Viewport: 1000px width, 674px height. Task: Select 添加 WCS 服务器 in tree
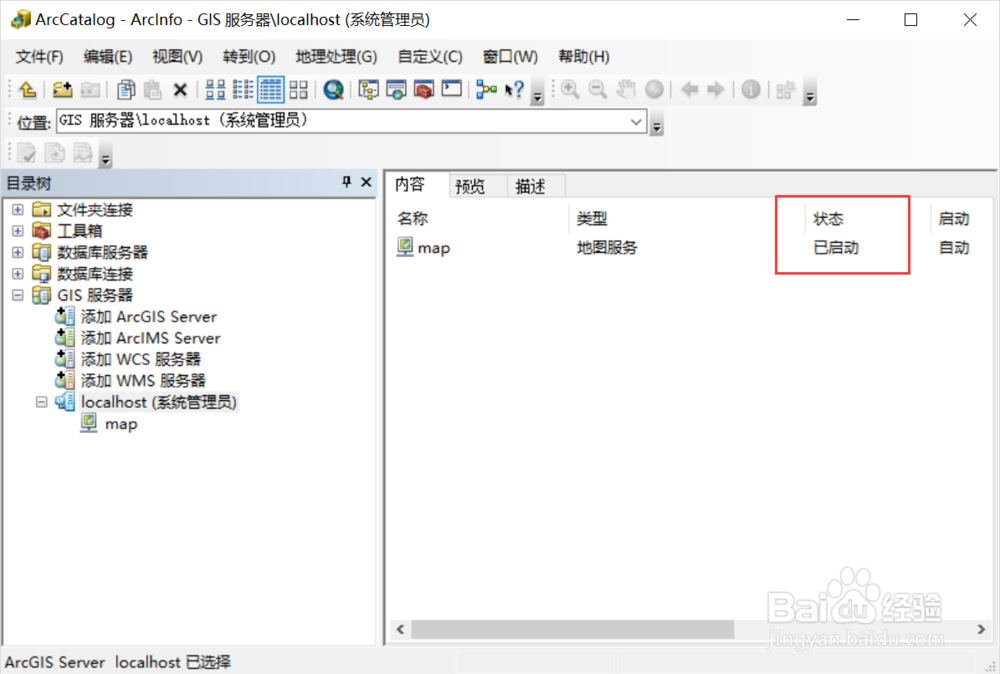coord(140,359)
